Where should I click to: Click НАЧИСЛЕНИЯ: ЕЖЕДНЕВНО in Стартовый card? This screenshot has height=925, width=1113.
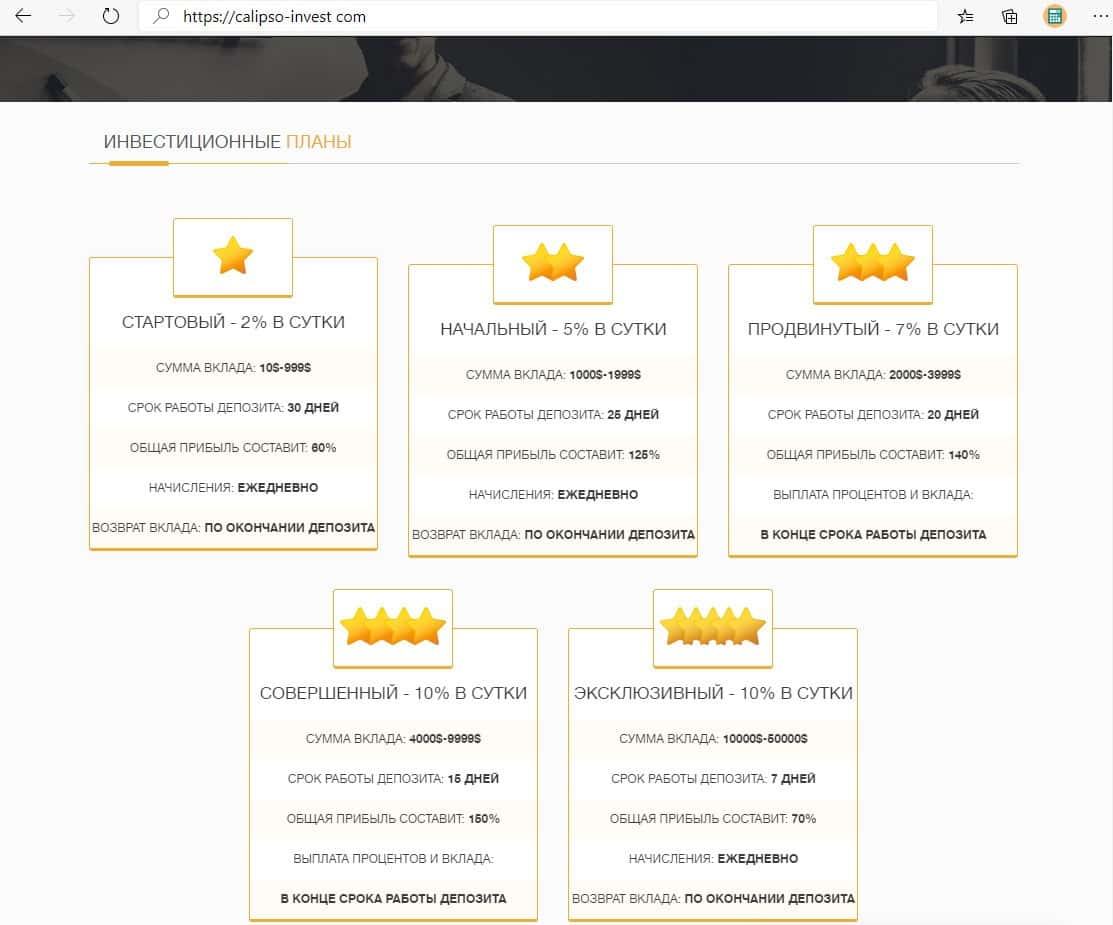[233, 488]
